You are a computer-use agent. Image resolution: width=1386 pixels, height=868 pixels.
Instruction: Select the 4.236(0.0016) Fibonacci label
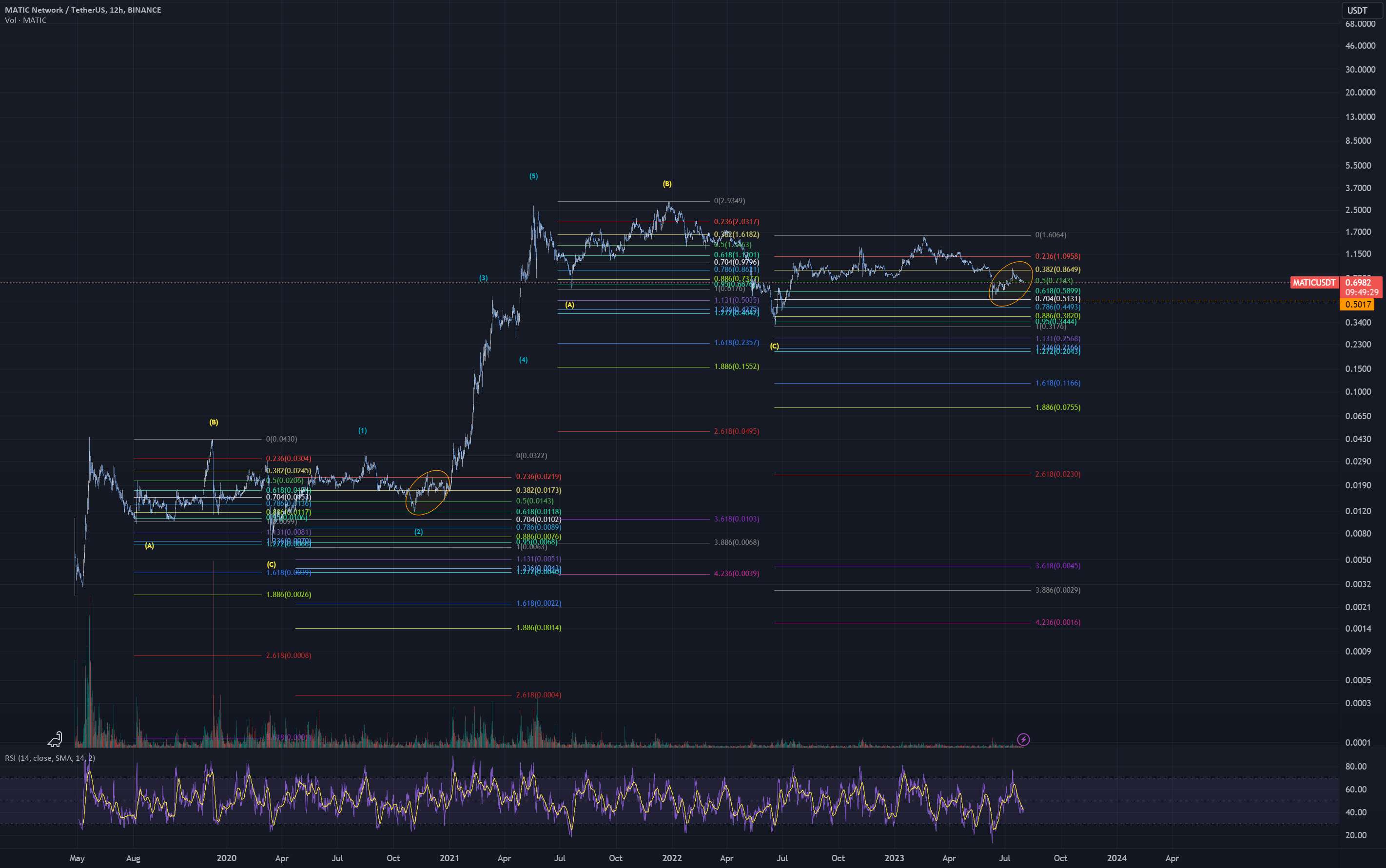click(1057, 622)
